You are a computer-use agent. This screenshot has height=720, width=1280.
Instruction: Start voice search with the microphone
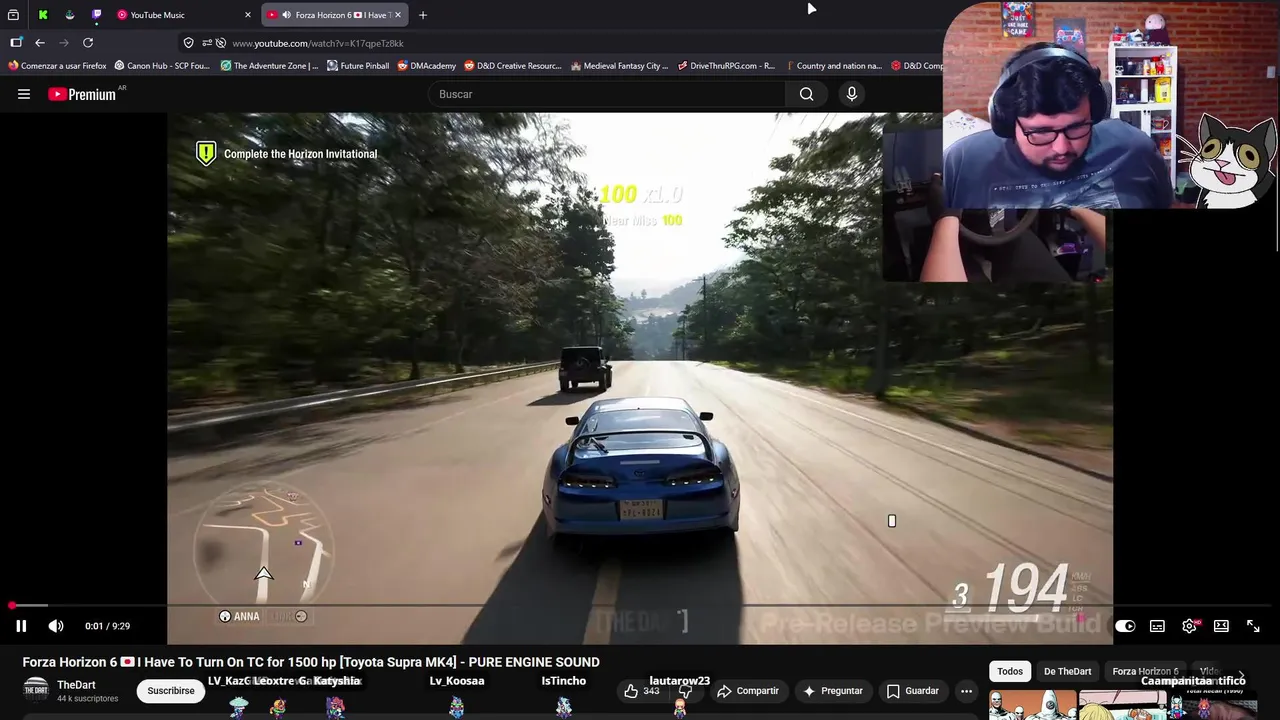(852, 94)
